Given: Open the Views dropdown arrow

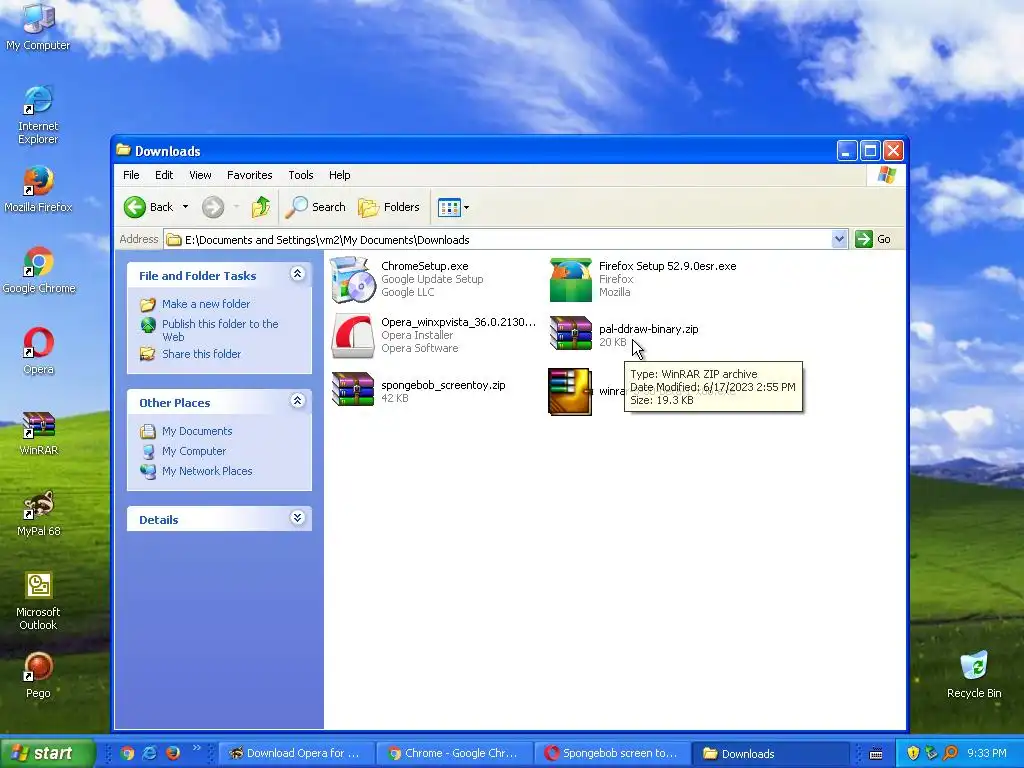Looking at the screenshot, I should [466, 208].
